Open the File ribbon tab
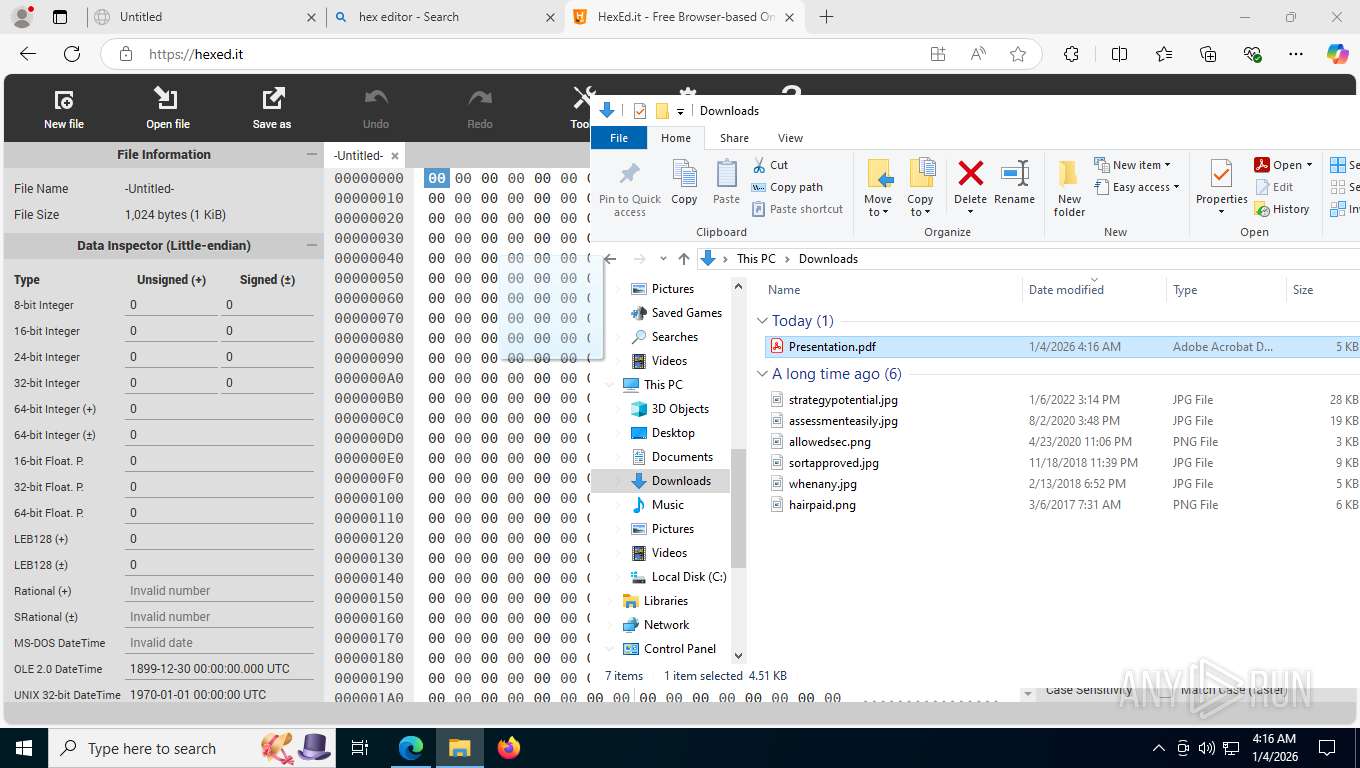This screenshot has height=768, width=1360. 619,138
